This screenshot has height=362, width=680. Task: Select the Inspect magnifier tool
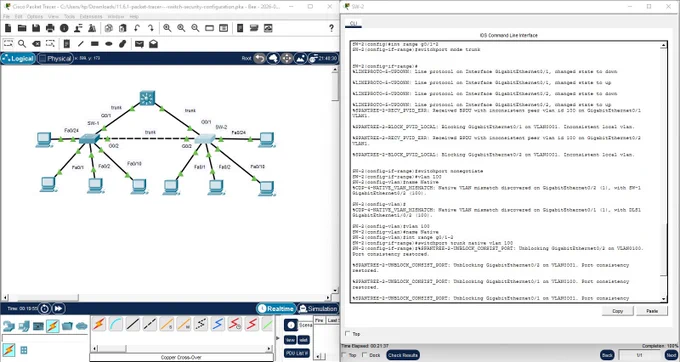click(22, 44)
